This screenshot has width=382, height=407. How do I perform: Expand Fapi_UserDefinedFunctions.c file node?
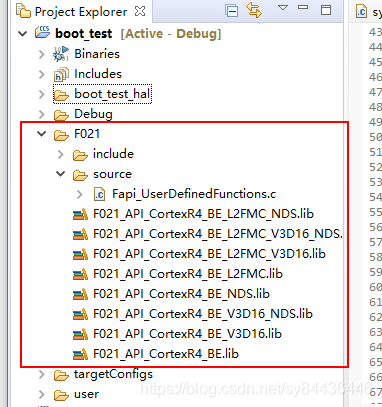[80, 194]
